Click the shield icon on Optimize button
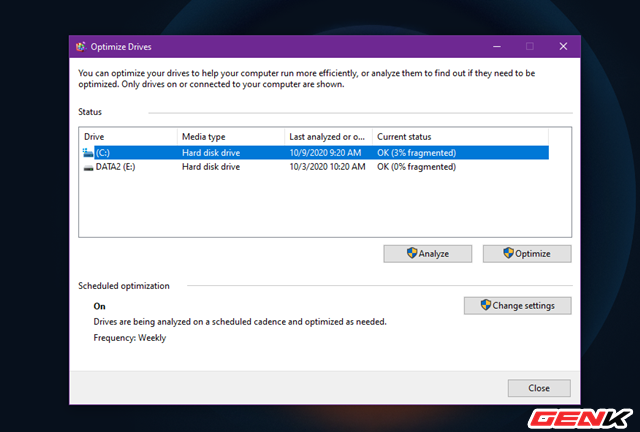Screen dimensions: 640x432 pyautogui.click(x=508, y=254)
